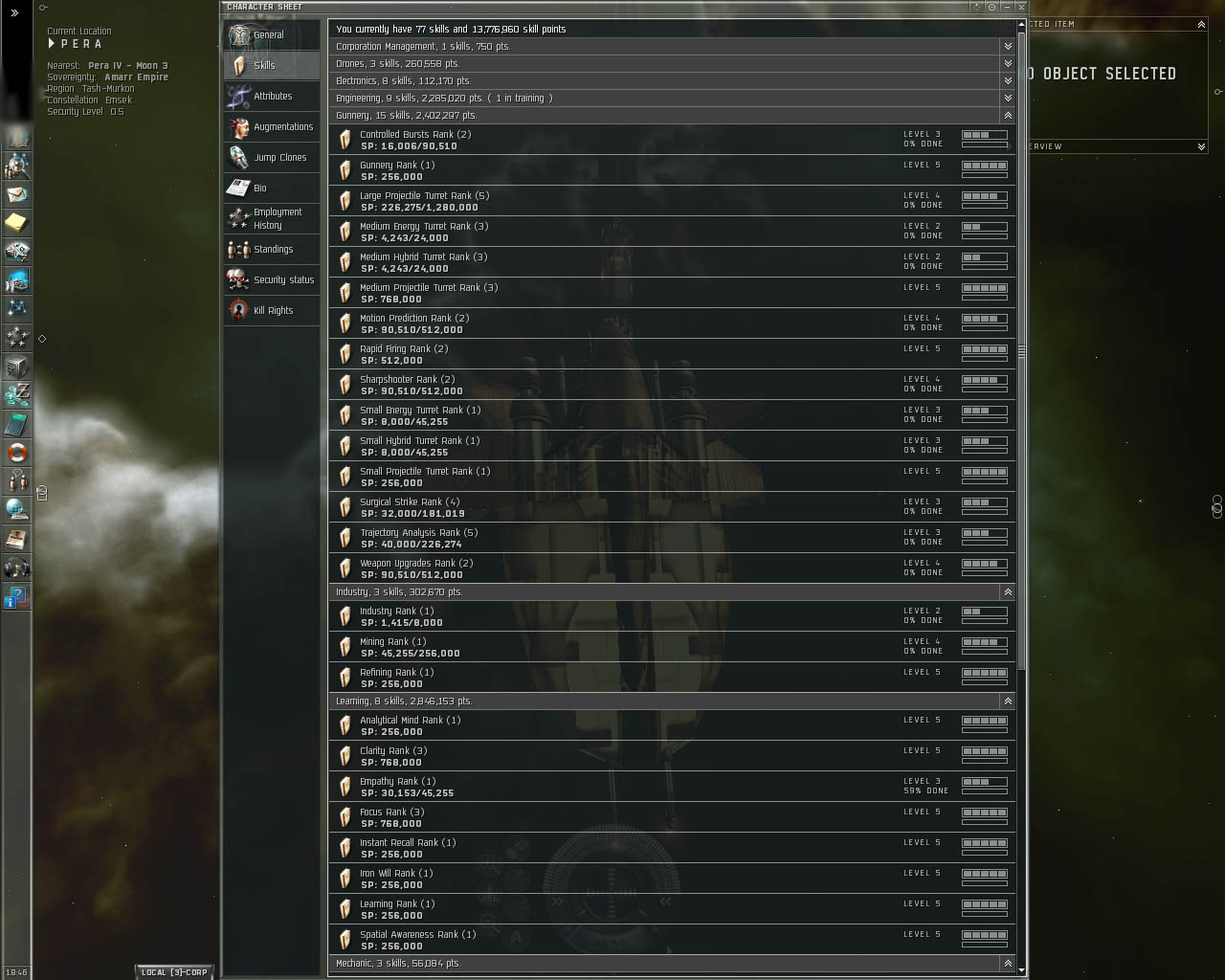Show the Employment History tab
Screen dimensions: 1225x980
click(x=272, y=219)
